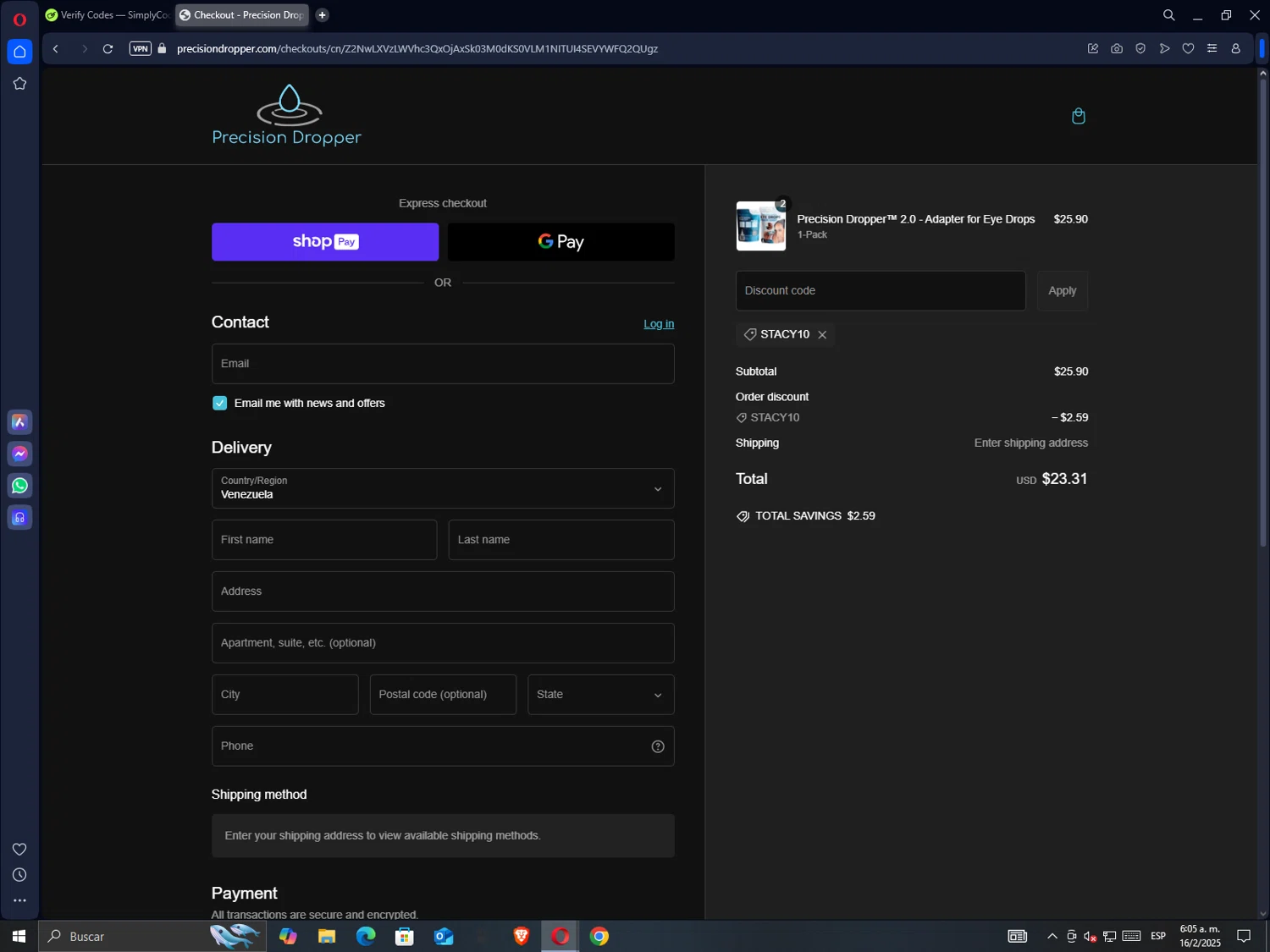This screenshot has height=952, width=1270.
Task: Open Microsoft Store from taskbar
Action: tap(405, 936)
